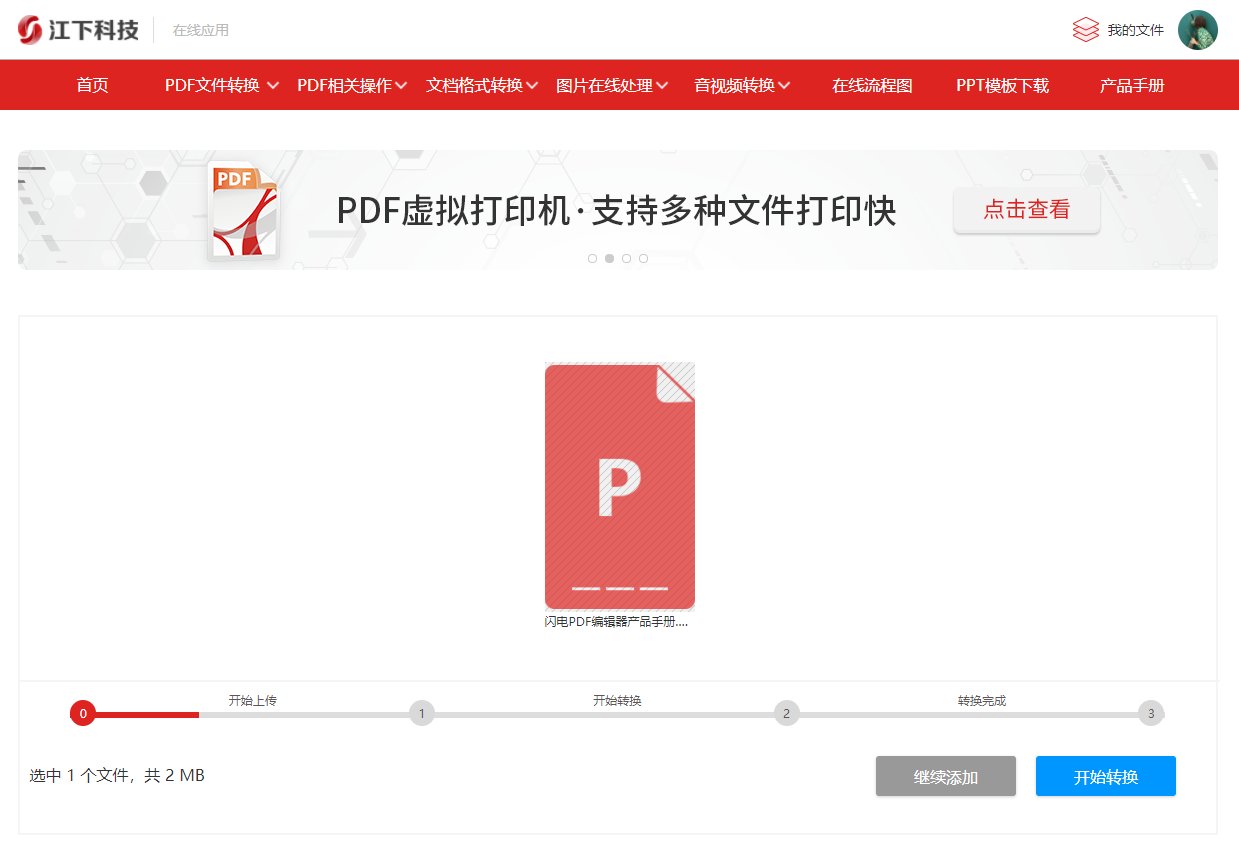
Task: Select the 闪电PDF编辑器产品手册 file name
Action: coord(619,620)
